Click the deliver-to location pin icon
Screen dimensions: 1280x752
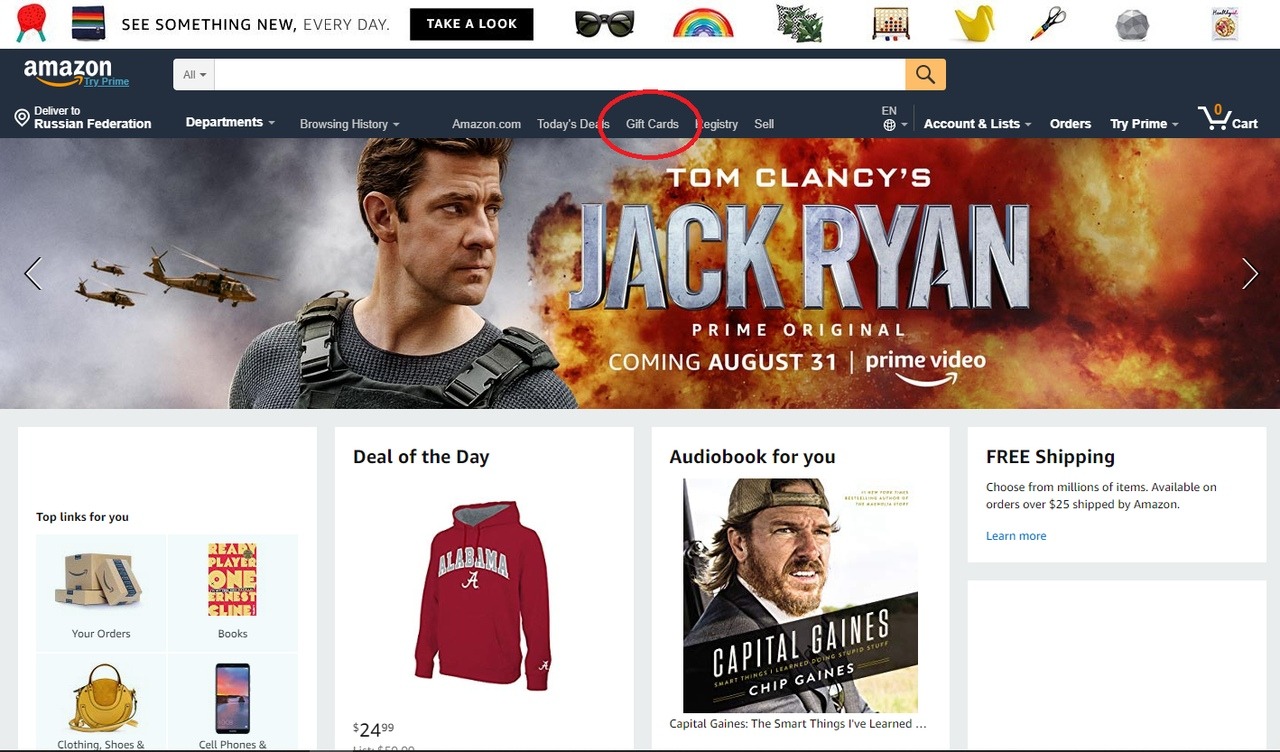(x=22, y=118)
